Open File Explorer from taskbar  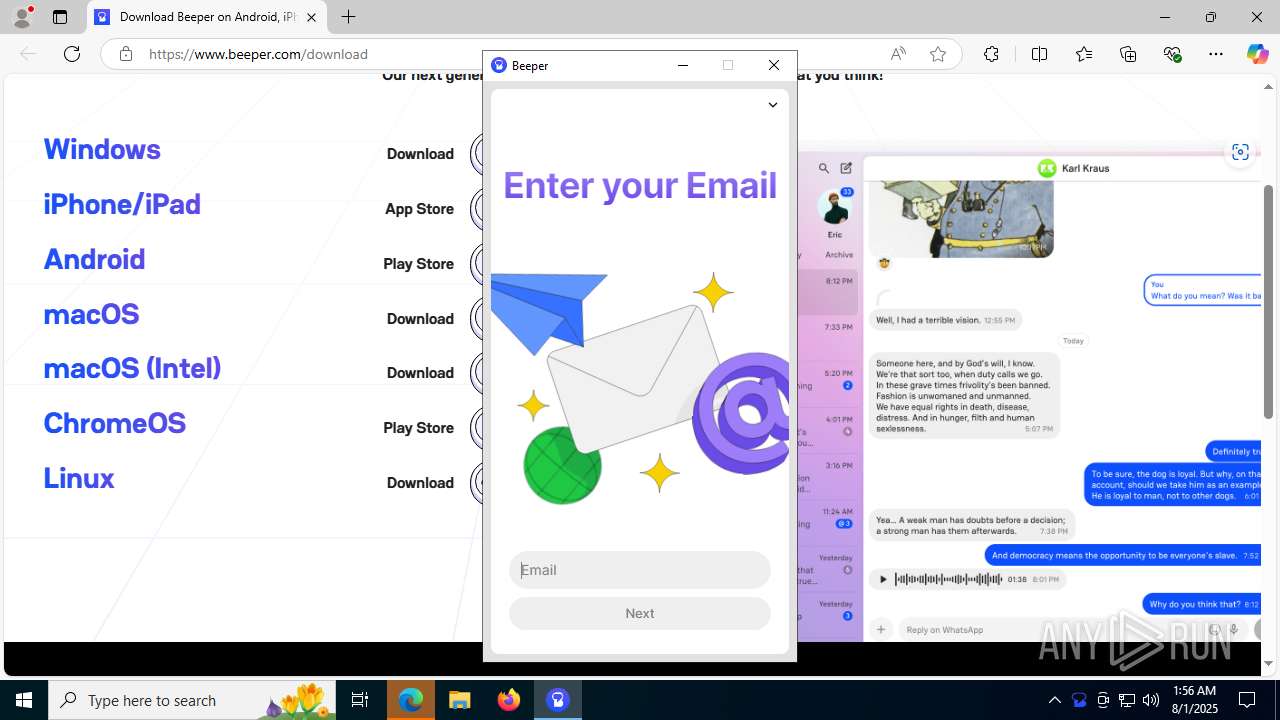pyautogui.click(x=459, y=700)
